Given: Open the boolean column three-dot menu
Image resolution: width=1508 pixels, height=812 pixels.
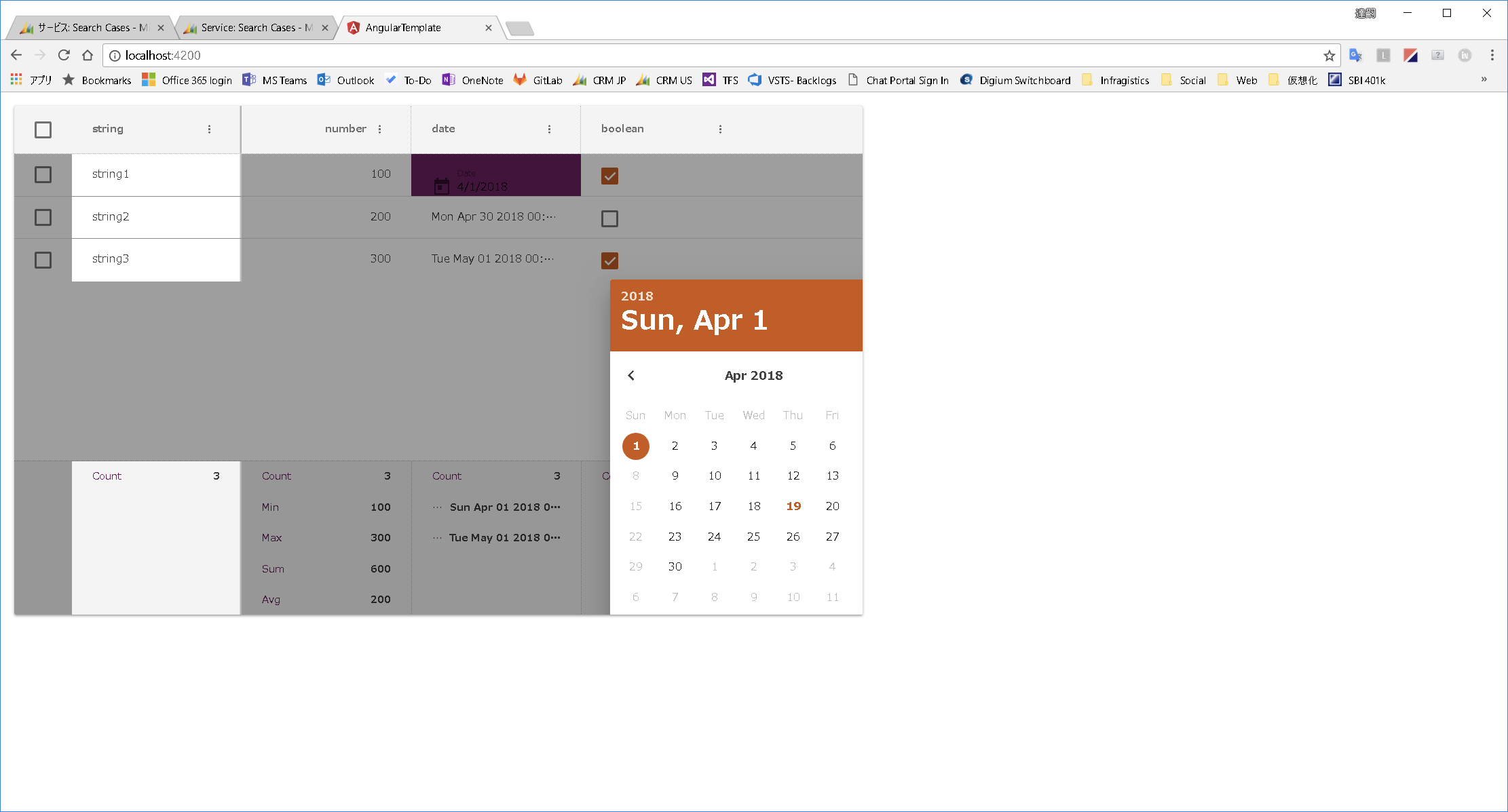Looking at the screenshot, I should pyautogui.click(x=720, y=129).
